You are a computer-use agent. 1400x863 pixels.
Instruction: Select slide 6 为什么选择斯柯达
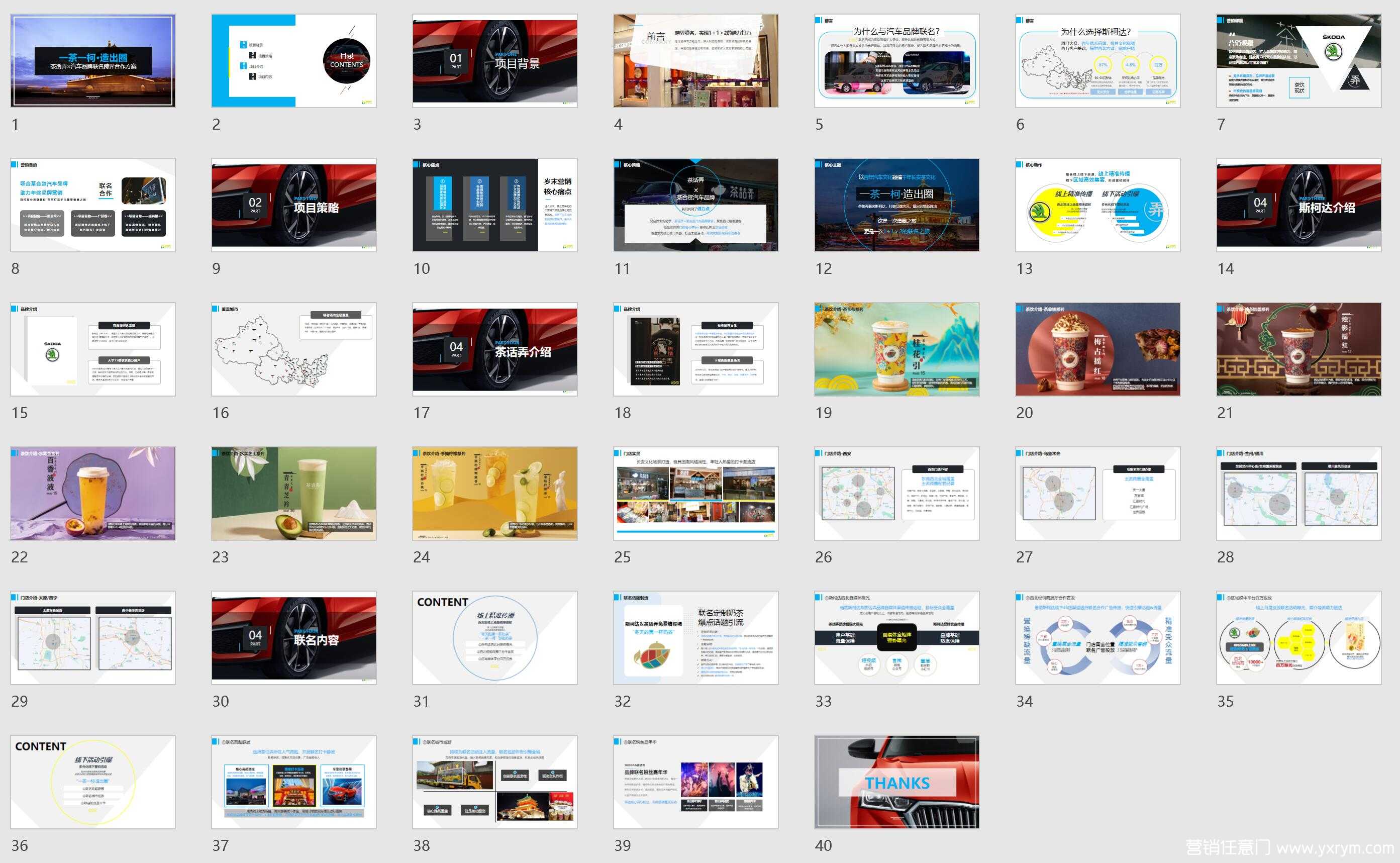click(x=1097, y=60)
